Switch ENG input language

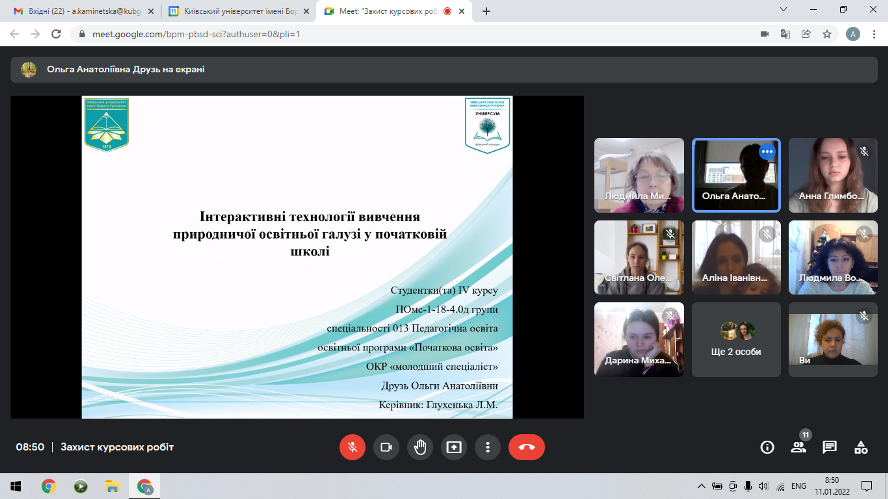(x=799, y=486)
